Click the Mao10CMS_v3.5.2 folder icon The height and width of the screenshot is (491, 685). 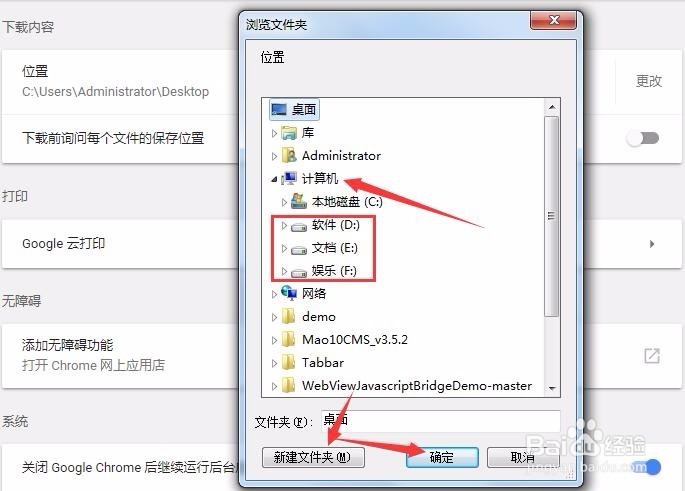[288, 339]
